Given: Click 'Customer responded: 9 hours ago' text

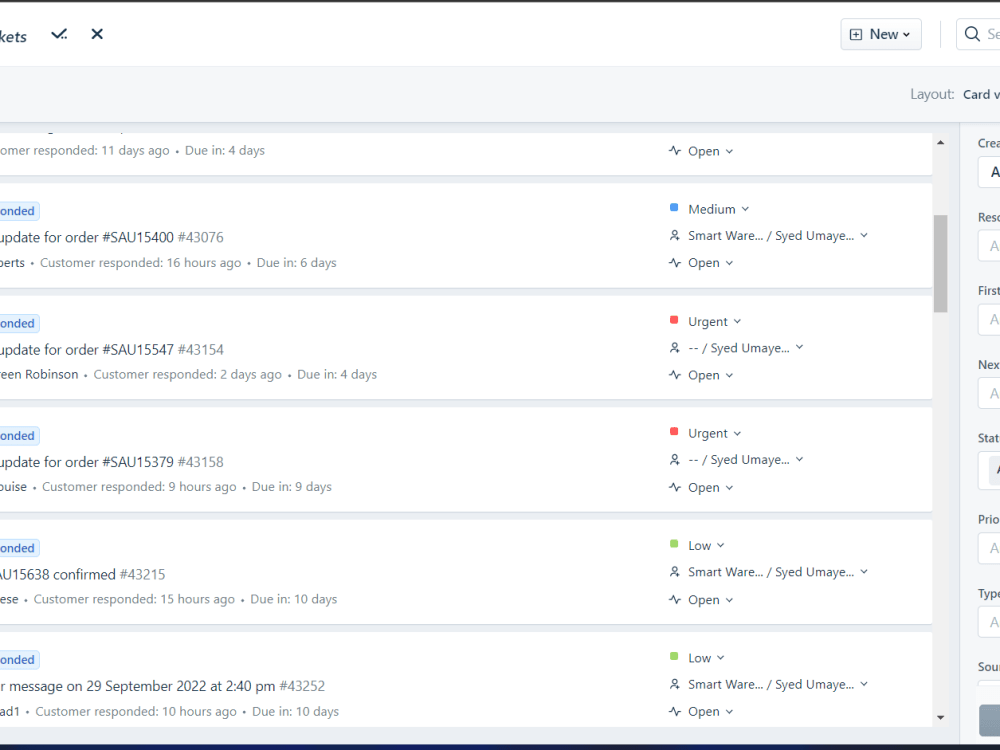Looking at the screenshot, I should pos(139,487).
